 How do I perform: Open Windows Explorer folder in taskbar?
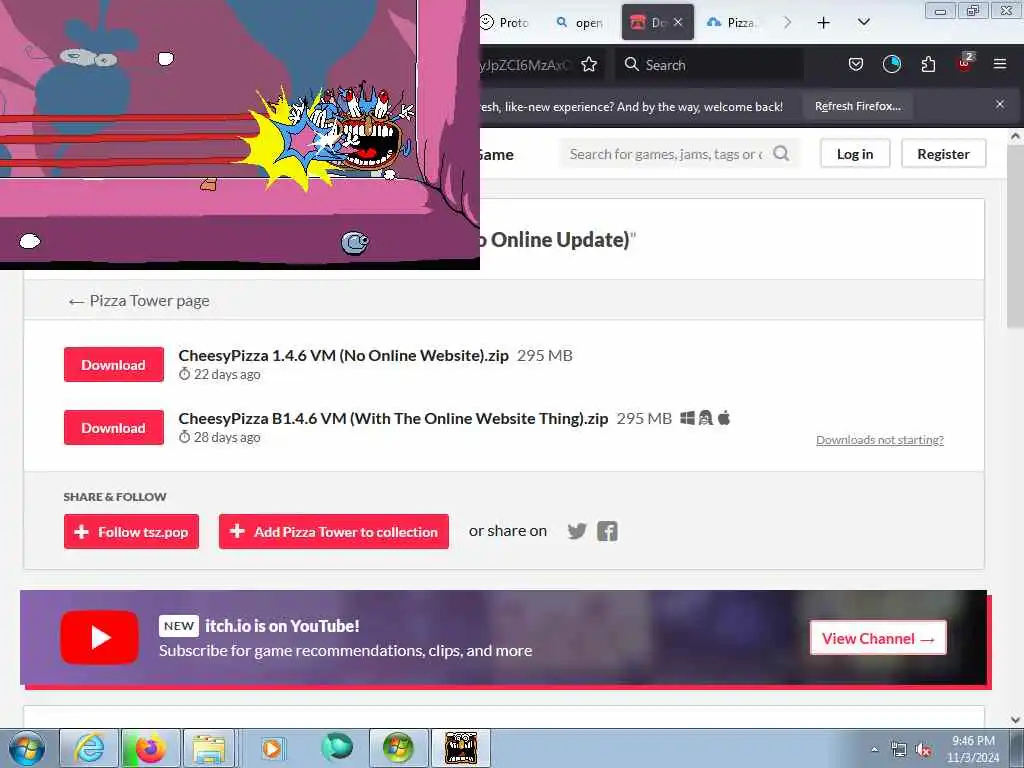click(x=209, y=748)
